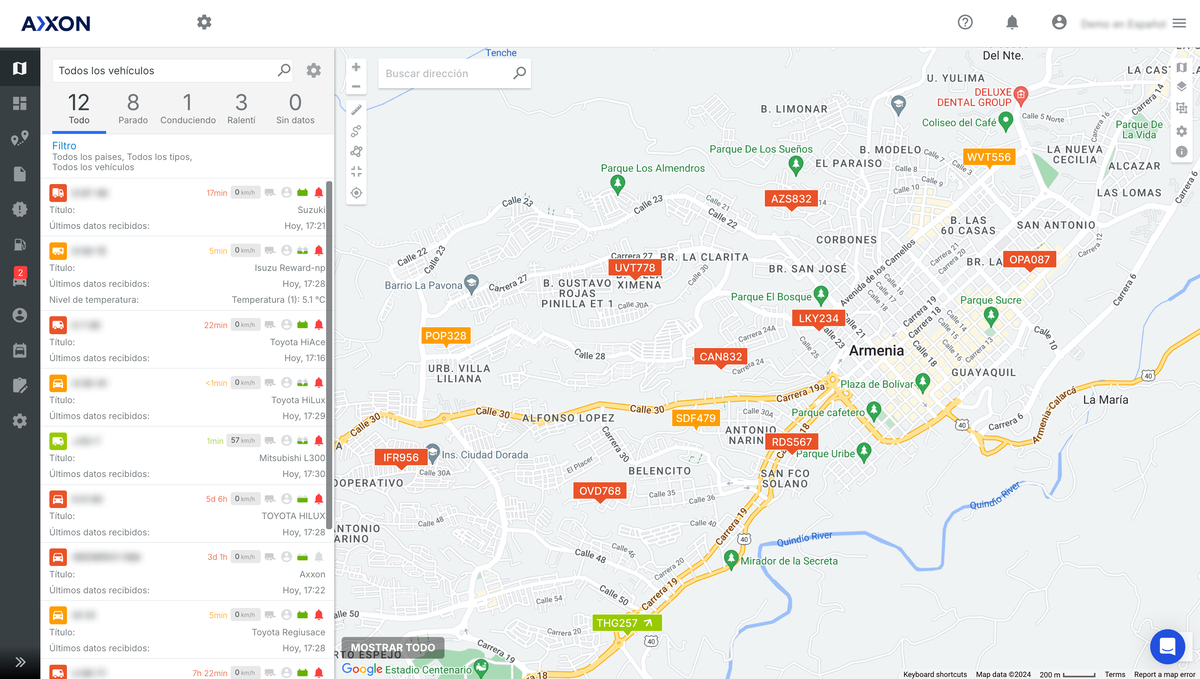
Task: Click the alarm bell on the Toyota HiAce row
Action: coord(319,324)
